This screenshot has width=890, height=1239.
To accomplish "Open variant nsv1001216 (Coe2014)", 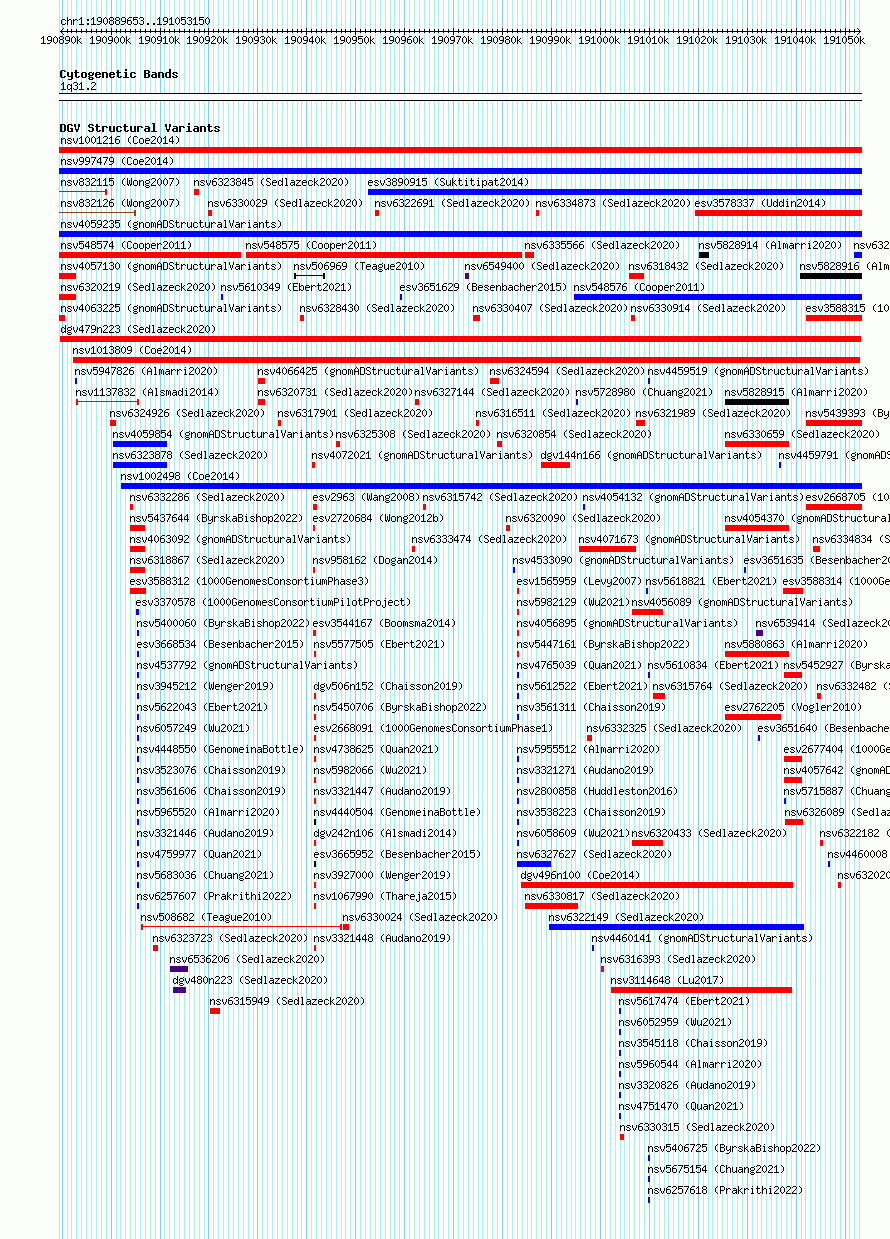I will 119,141.
